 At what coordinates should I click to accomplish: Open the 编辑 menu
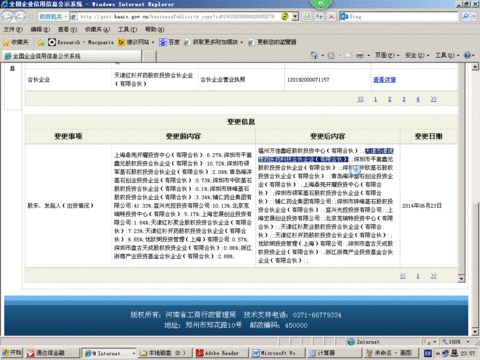click(40, 29)
